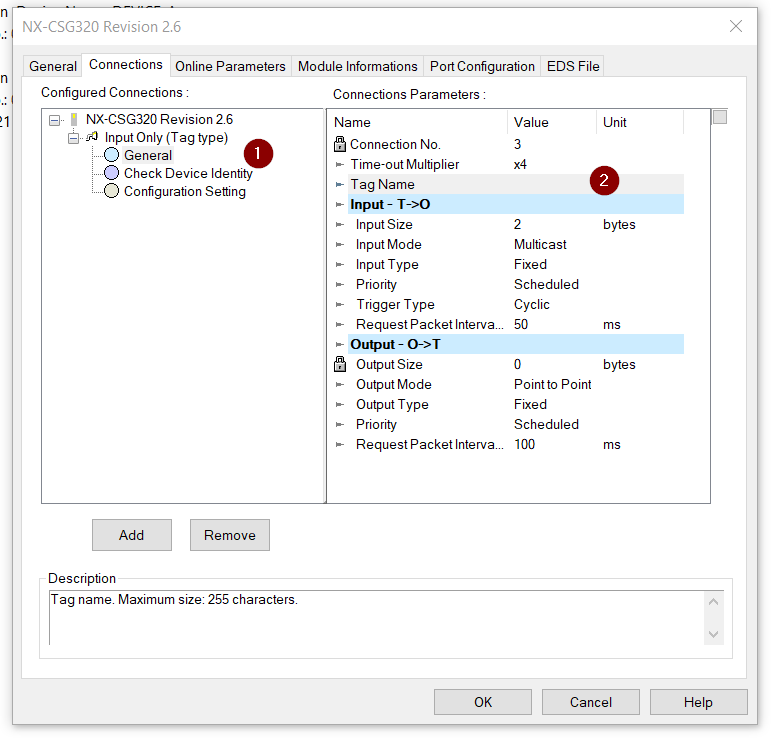This screenshot has height=738, width=776.
Task: Click the Value column header
Action: [x=552, y=122]
